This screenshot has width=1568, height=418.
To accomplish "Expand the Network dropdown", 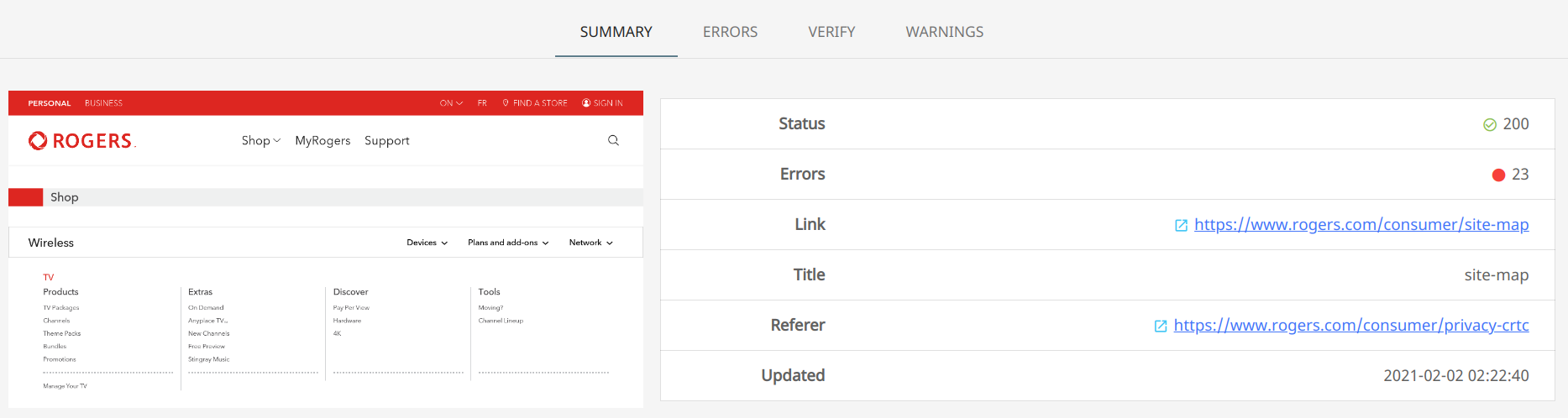I will click(590, 243).
